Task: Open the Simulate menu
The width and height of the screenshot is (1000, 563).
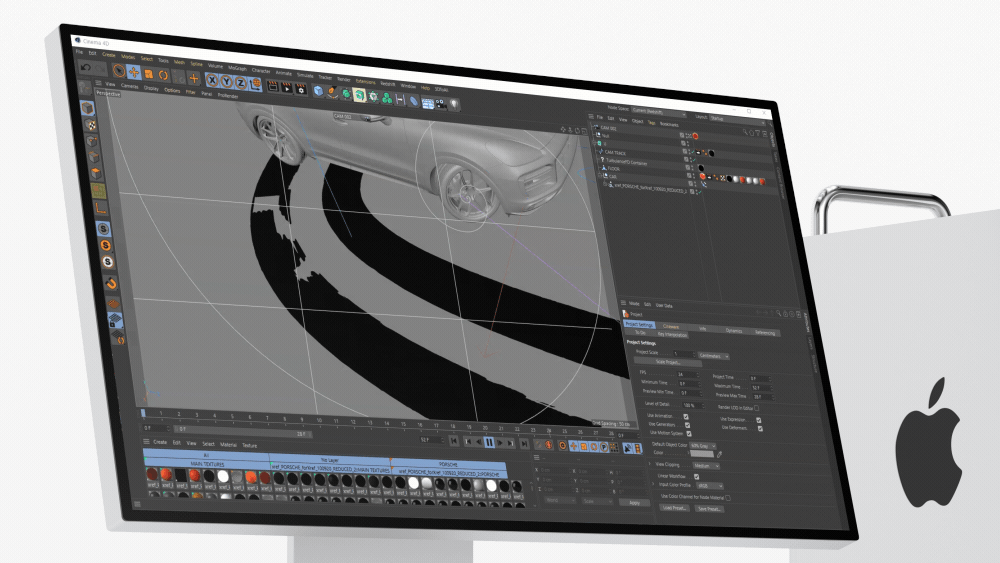Action: point(305,75)
